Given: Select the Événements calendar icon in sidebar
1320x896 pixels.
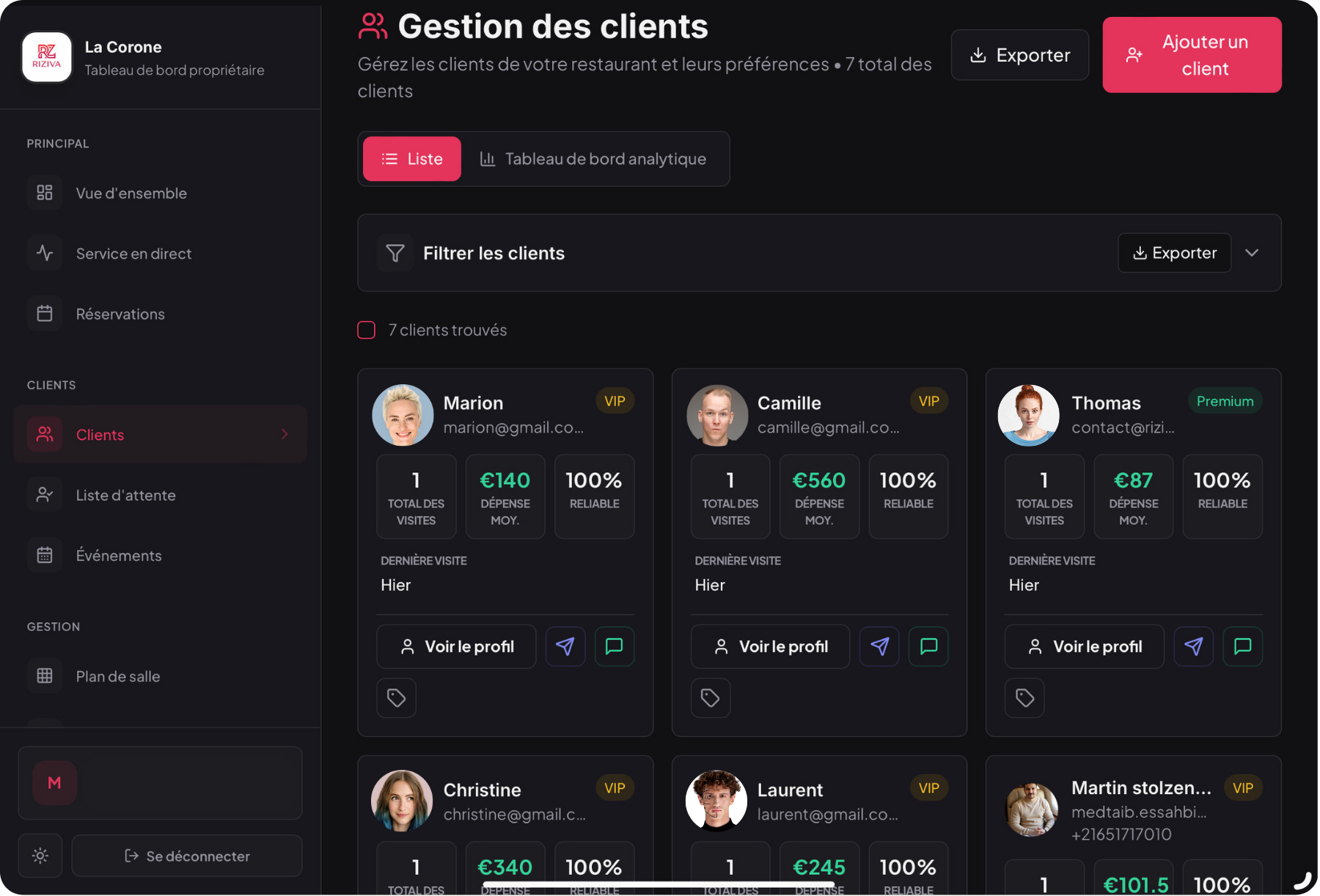Looking at the screenshot, I should tap(45, 555).
